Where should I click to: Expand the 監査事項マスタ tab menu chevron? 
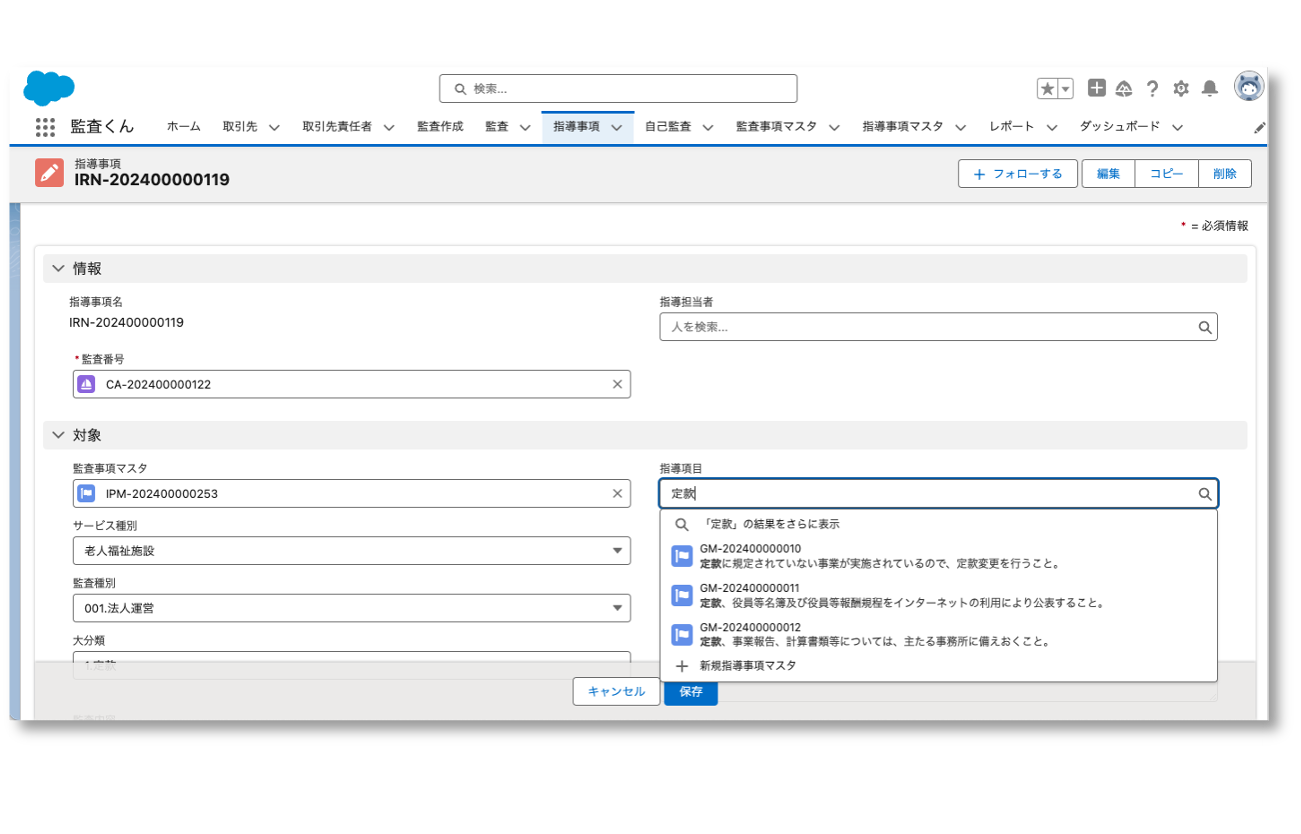click(834, 127)
